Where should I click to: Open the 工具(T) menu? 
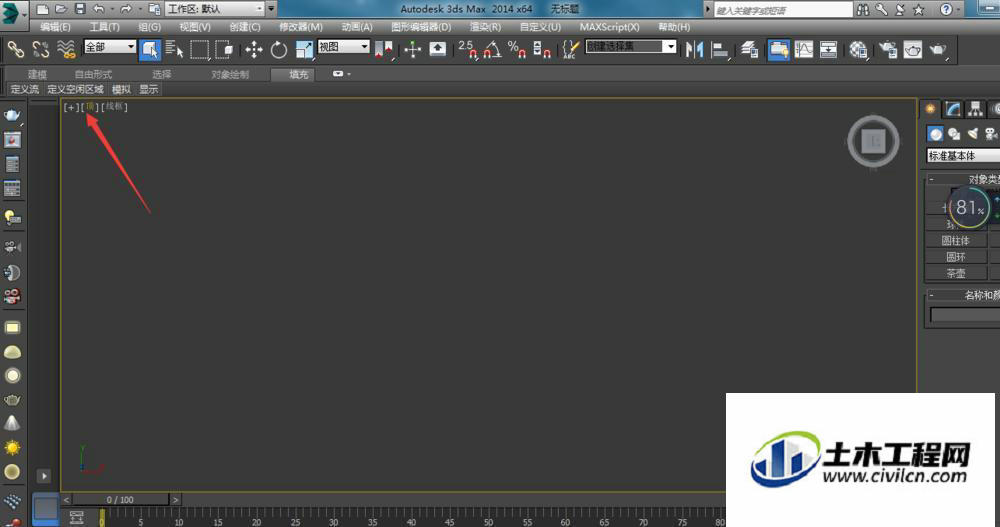104,27
